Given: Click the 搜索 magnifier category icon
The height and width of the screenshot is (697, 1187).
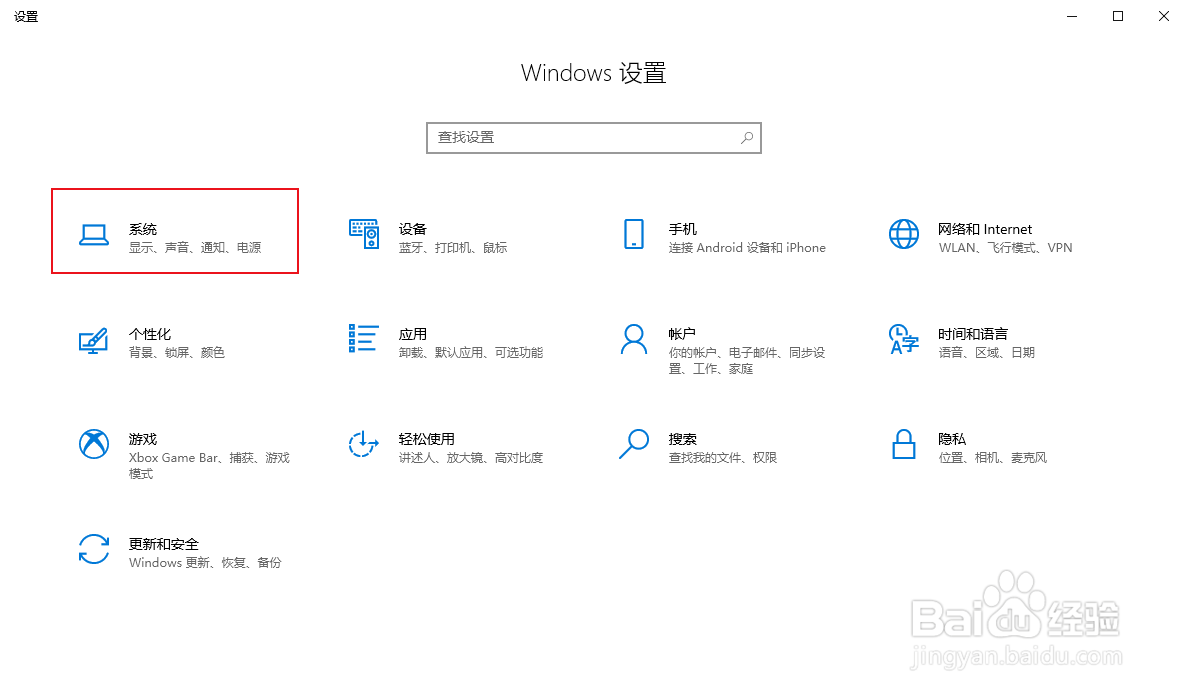Looking at the screenshot, I should click(x=634, y=444).
